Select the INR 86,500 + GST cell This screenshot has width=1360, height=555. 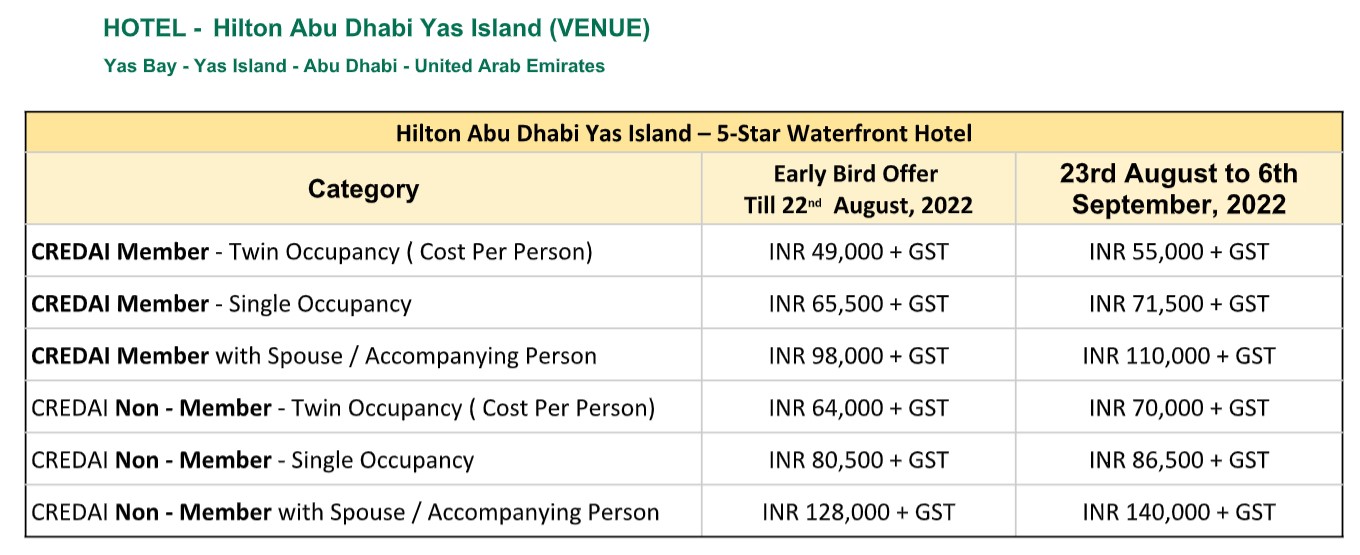tap(1179, 460)
